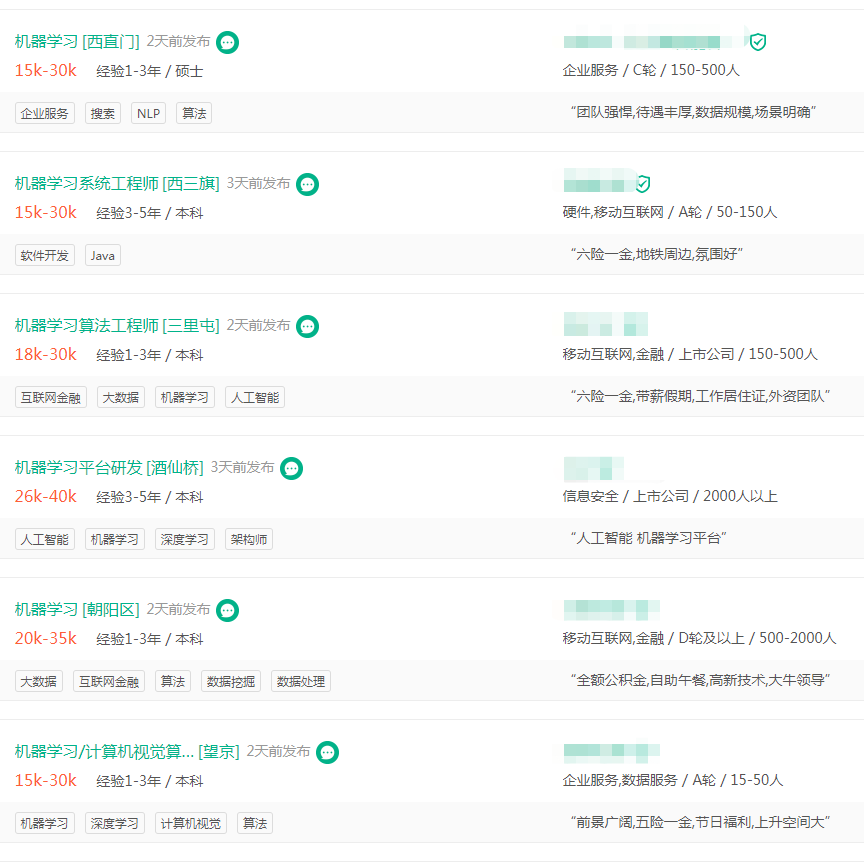The height and width of the screenshot is (862, 864).
Task: Select the Java skill tag
Action: pos(103,255)
